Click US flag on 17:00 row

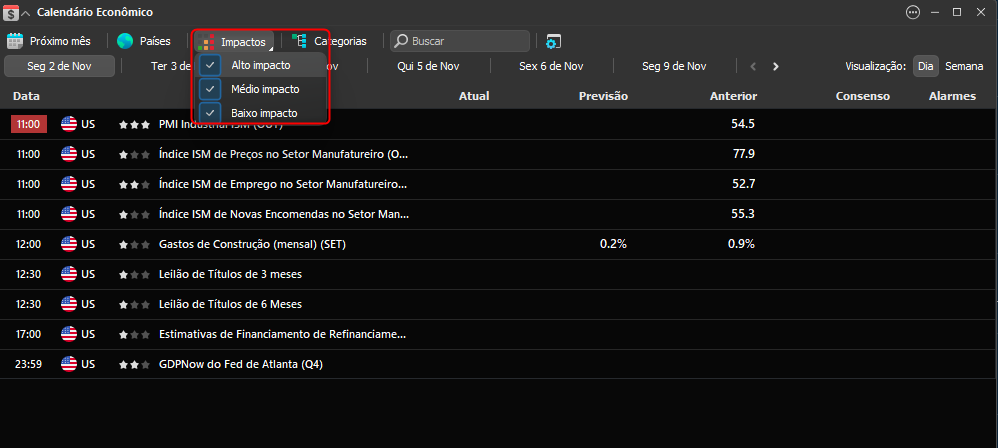(x=69, y=334)
